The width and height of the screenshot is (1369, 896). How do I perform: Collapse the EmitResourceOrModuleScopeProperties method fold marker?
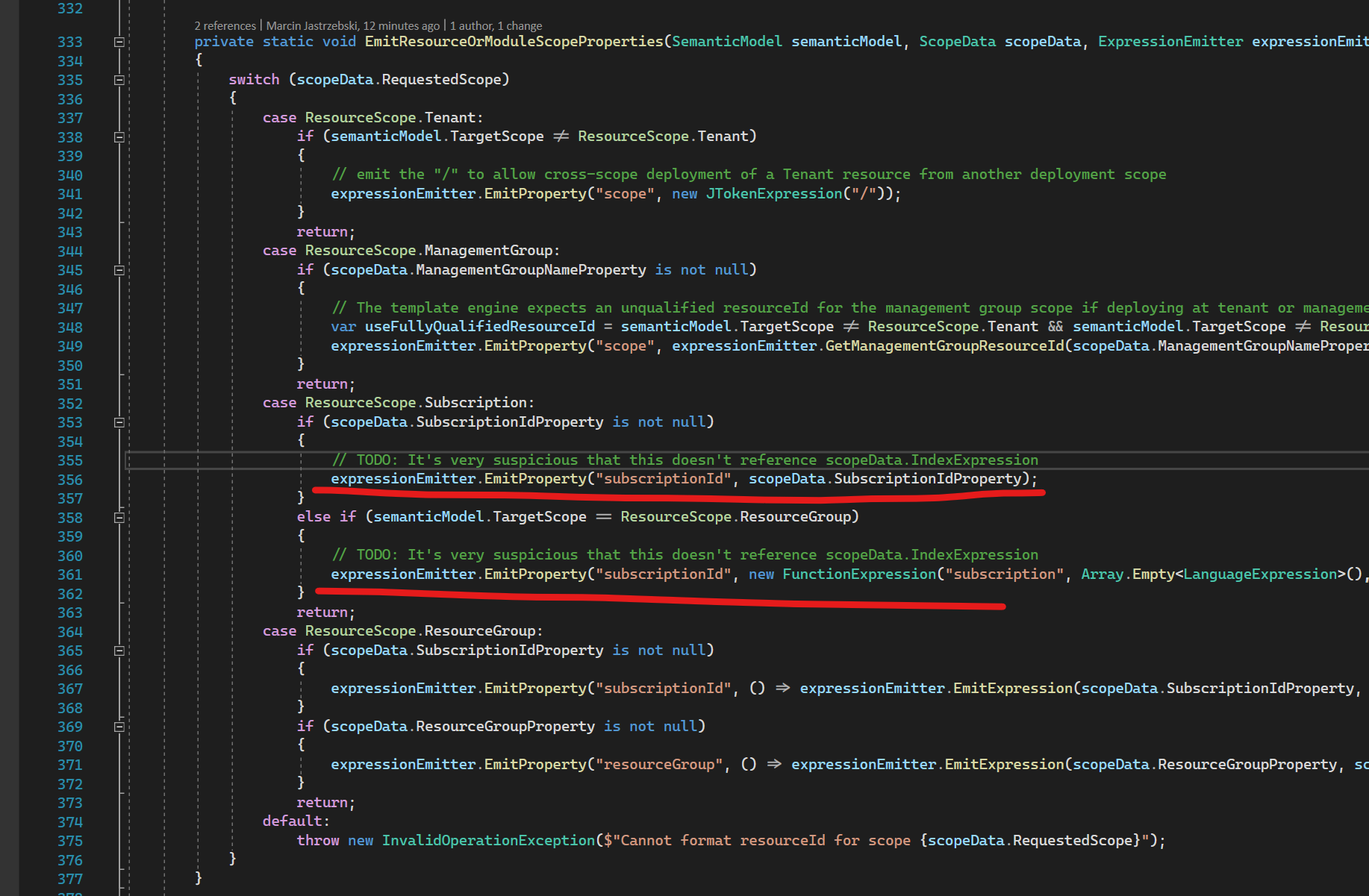pos(119,42)
